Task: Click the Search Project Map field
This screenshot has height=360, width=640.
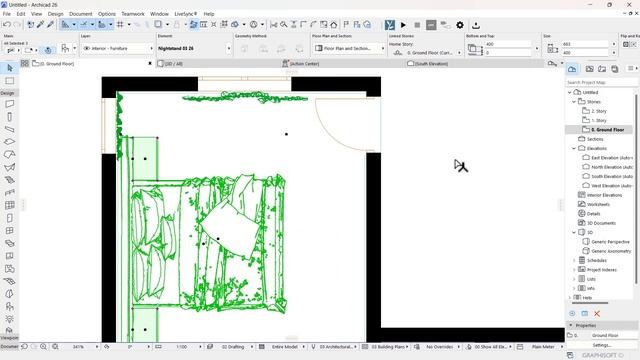Action: tap(602, 82)
